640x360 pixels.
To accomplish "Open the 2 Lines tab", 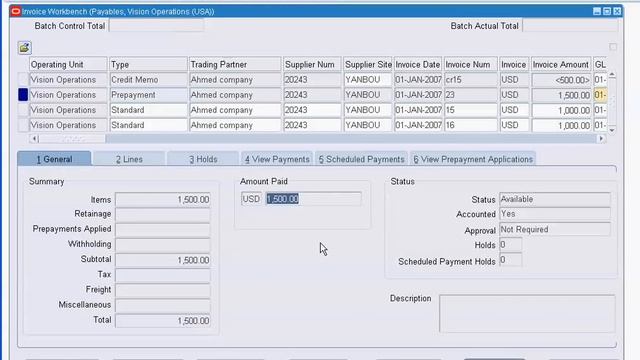I will click(x=129, y=159).
